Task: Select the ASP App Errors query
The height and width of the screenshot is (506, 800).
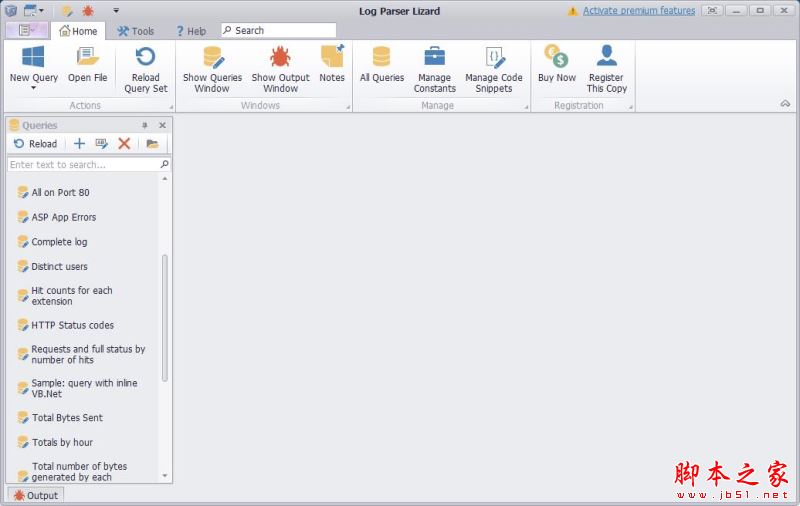Action: coord(63,217)
